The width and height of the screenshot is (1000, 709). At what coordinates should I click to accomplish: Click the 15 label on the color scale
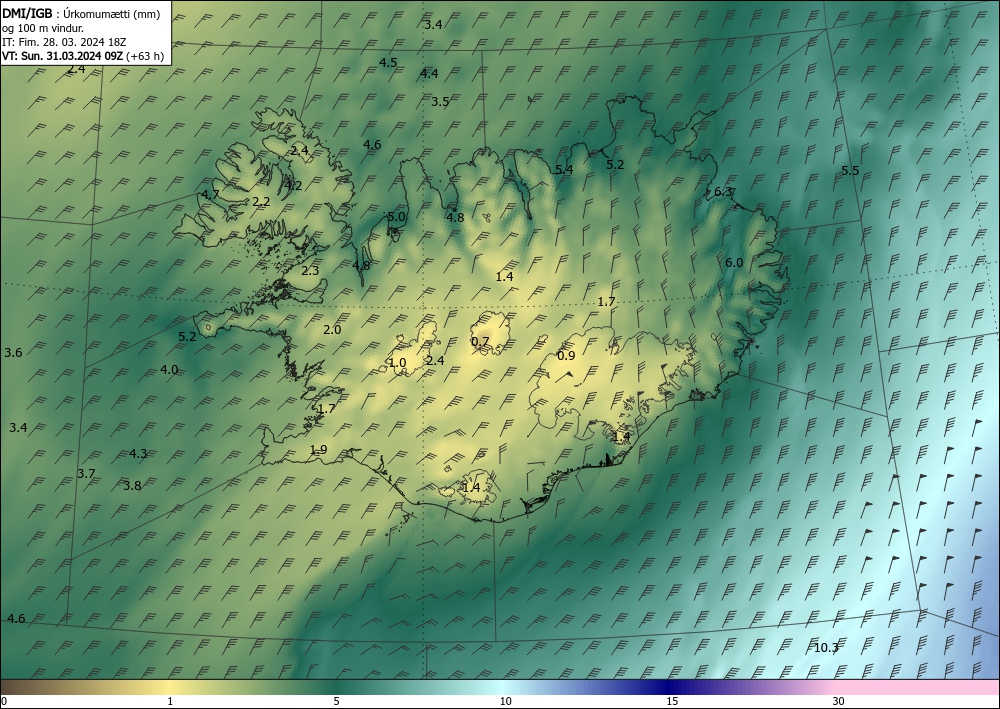click(672, 702)
